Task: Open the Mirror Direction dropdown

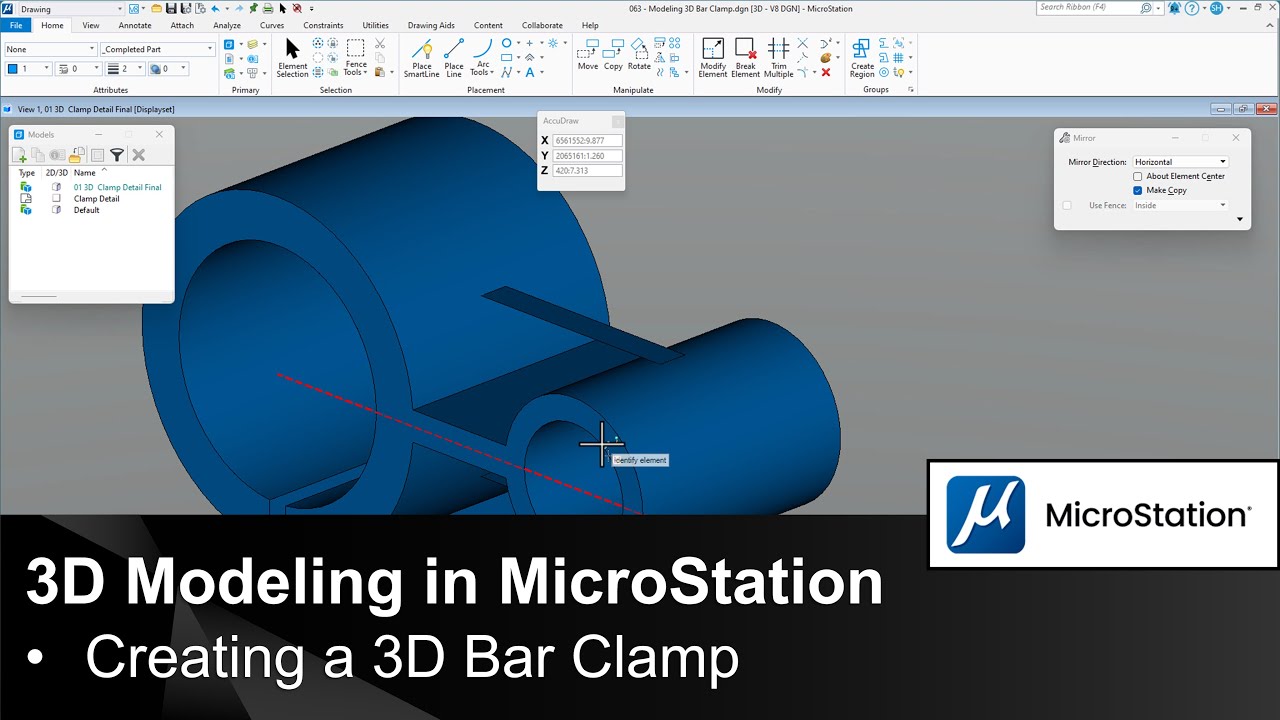Action: click(1180, 162)
